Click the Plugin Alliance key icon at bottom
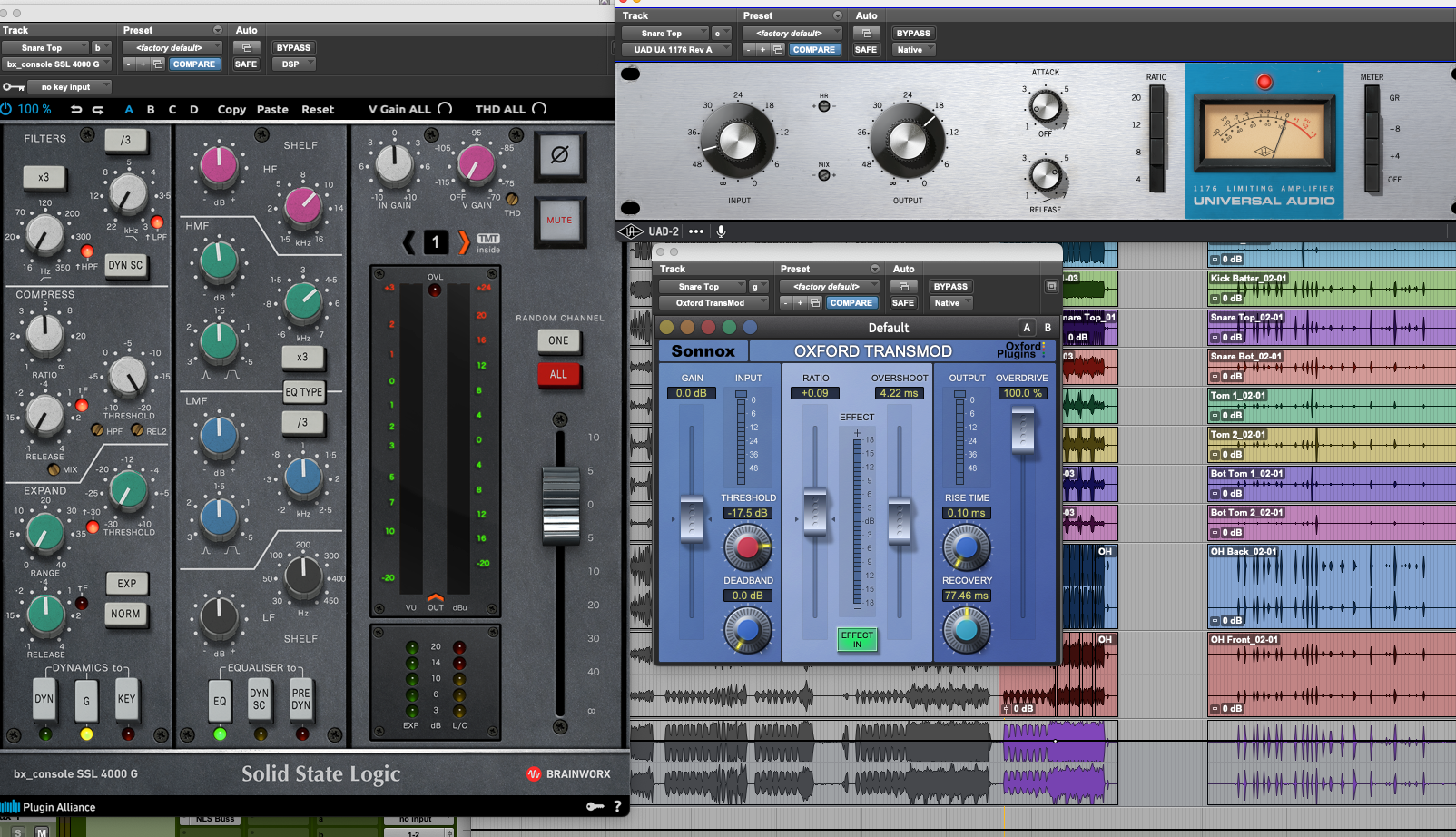The height and width of the screenshot is (837, 1456). [x=595, y=806]
